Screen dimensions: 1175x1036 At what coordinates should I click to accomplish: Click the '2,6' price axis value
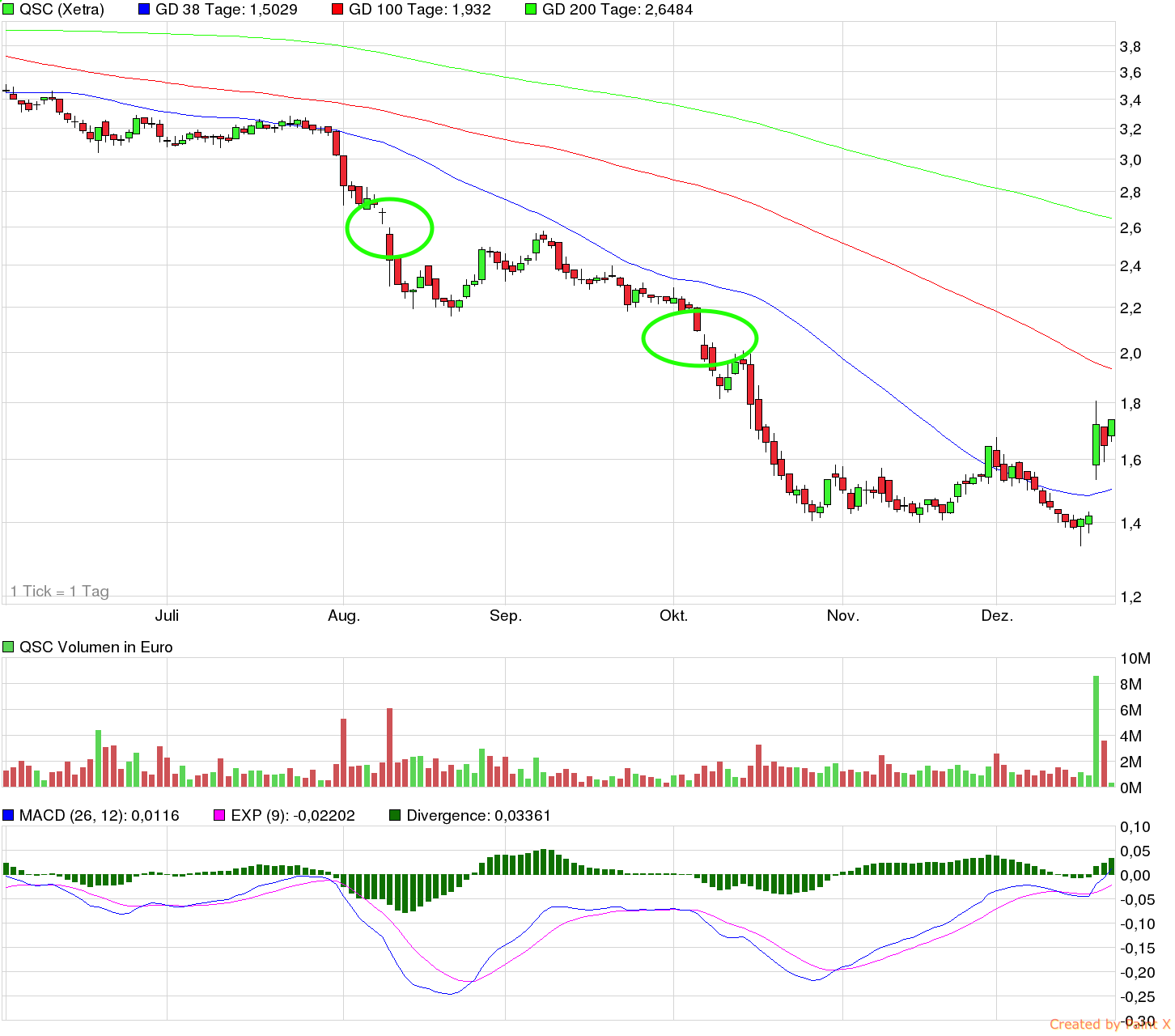pyautogui.click(x=1130, y=228)
